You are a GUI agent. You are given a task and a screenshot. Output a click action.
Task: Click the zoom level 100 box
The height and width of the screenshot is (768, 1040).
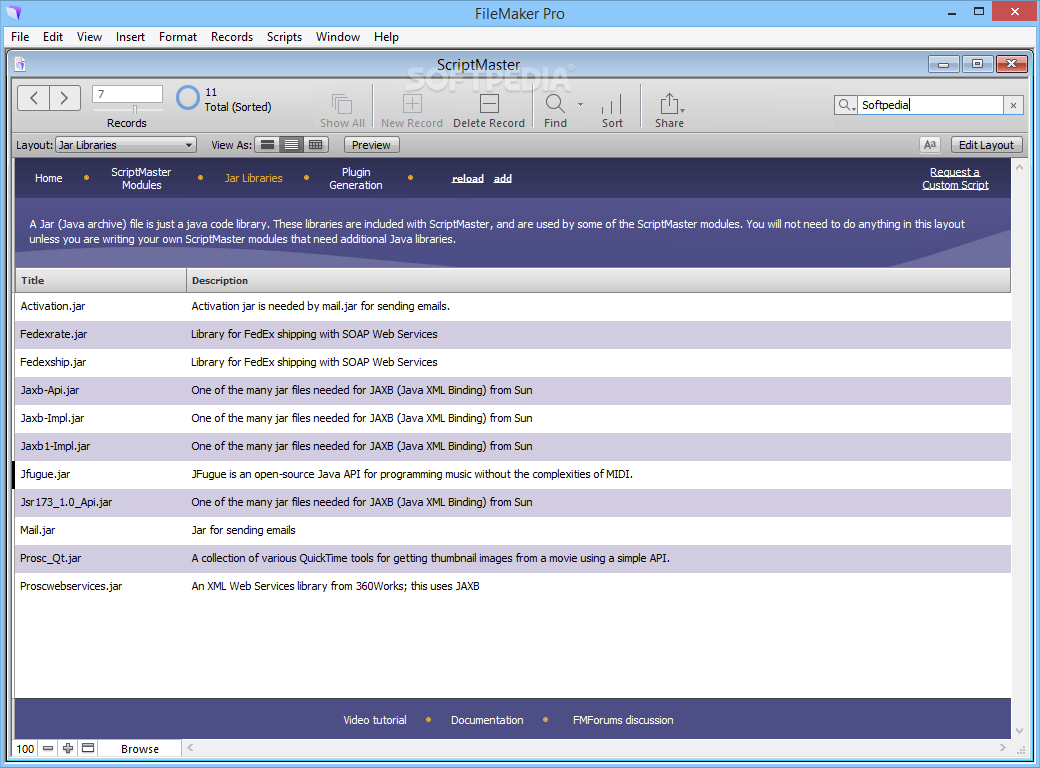pos(25,748)
